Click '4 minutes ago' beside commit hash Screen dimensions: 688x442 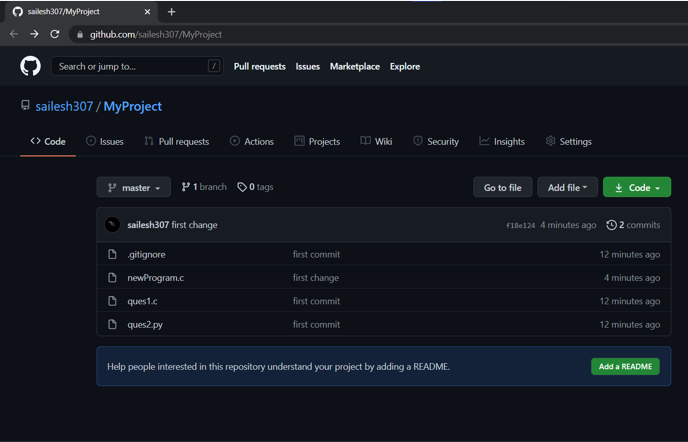coord(568,225)
